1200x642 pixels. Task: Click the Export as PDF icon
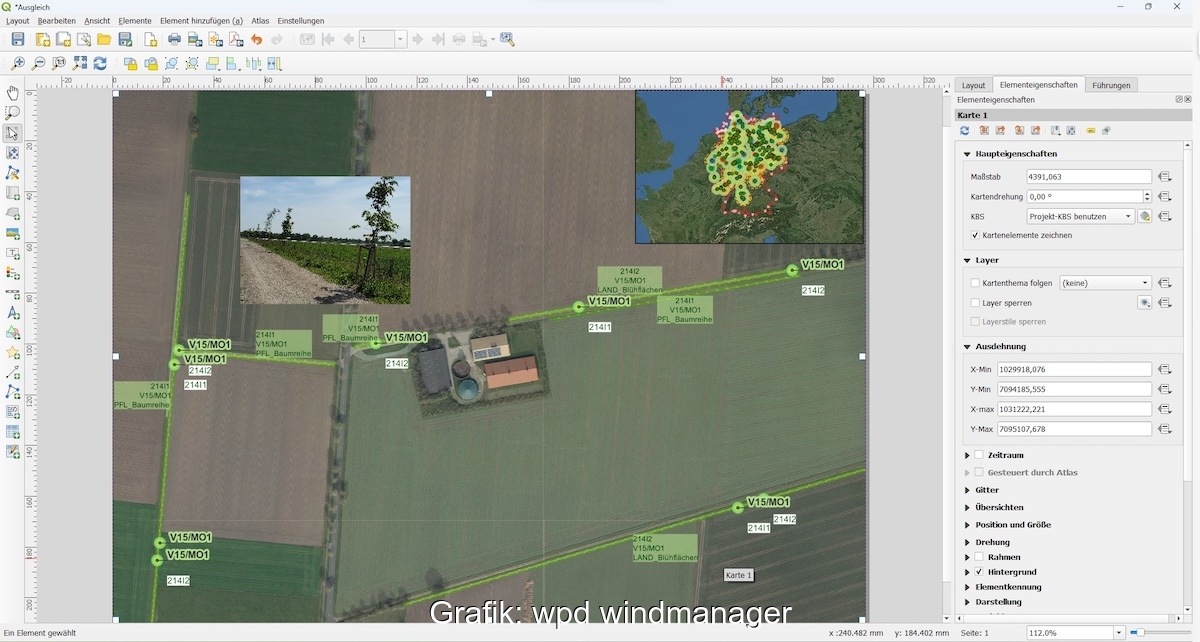pos(236,40)
